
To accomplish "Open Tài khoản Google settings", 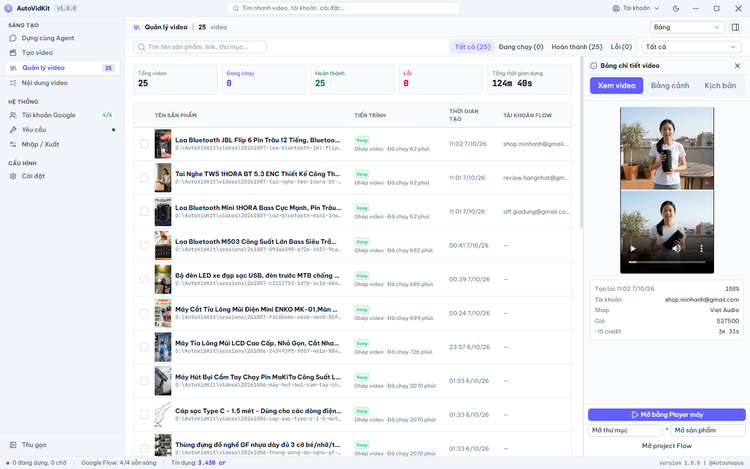I will pyautogui.click(x=62, y=115).
